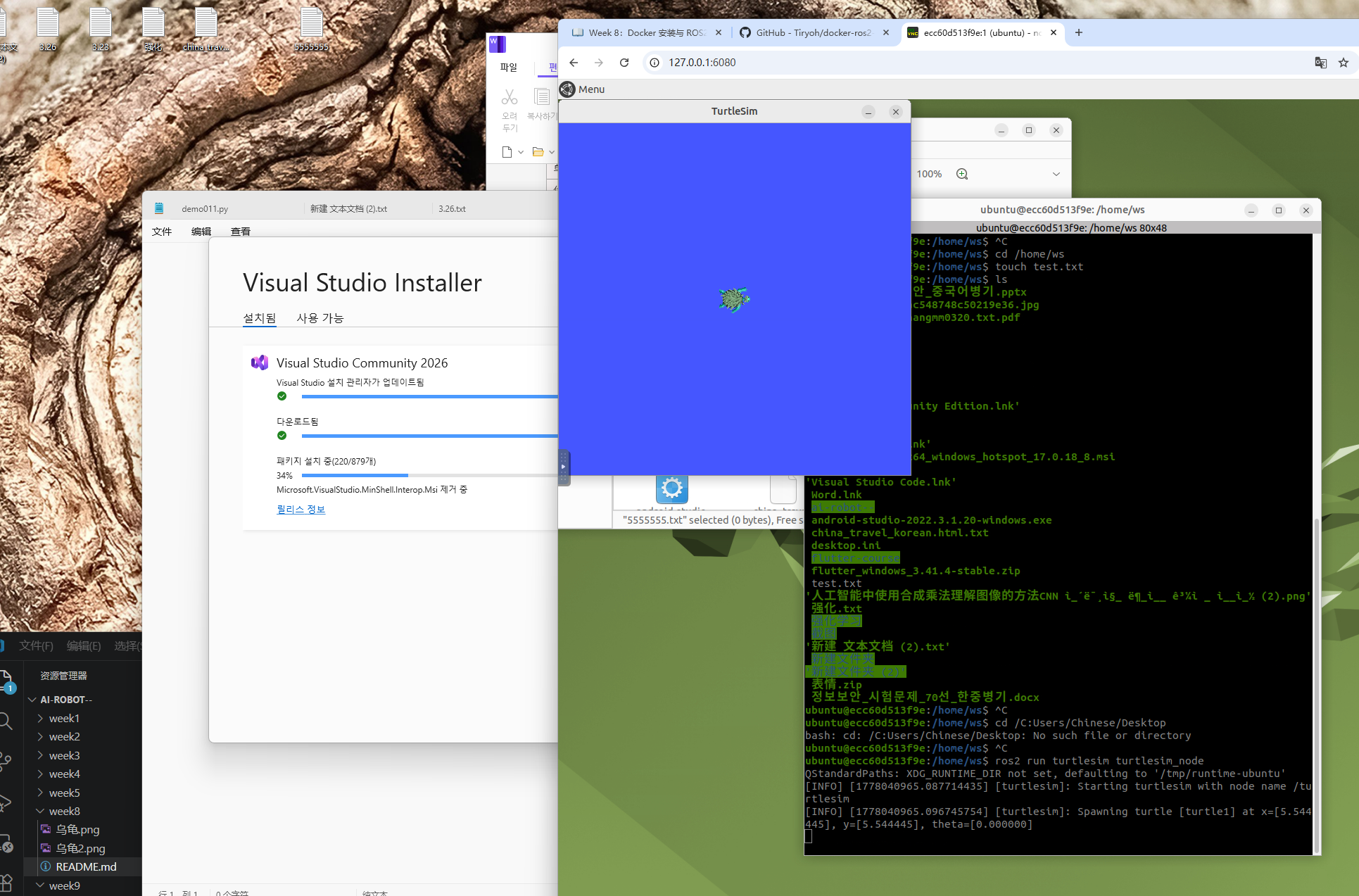The width and height of the screenshot is (1359, 896).
Task: Switch to the 3.26.txt notepad tab
Action: pyautogui.click(x=452, y=209)
